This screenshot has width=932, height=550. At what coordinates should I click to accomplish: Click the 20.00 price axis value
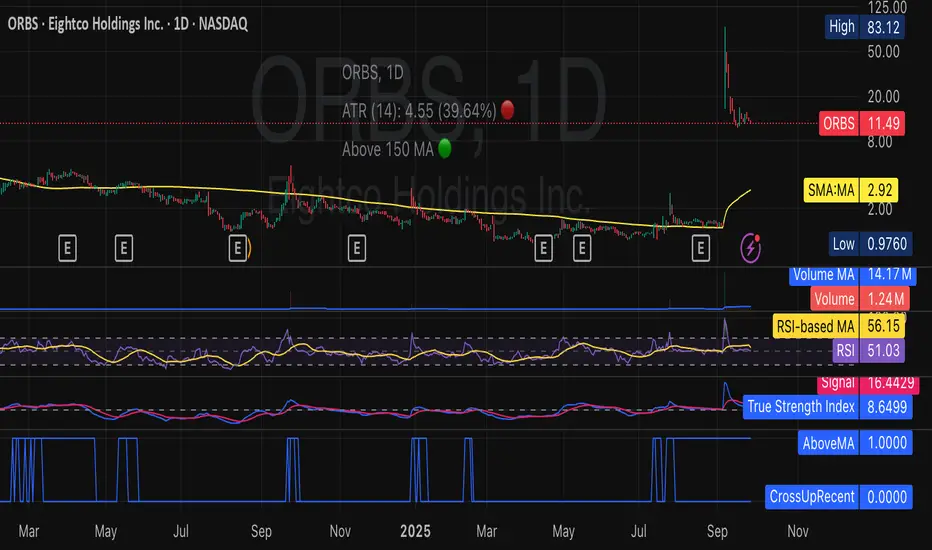tap(883, 96)
